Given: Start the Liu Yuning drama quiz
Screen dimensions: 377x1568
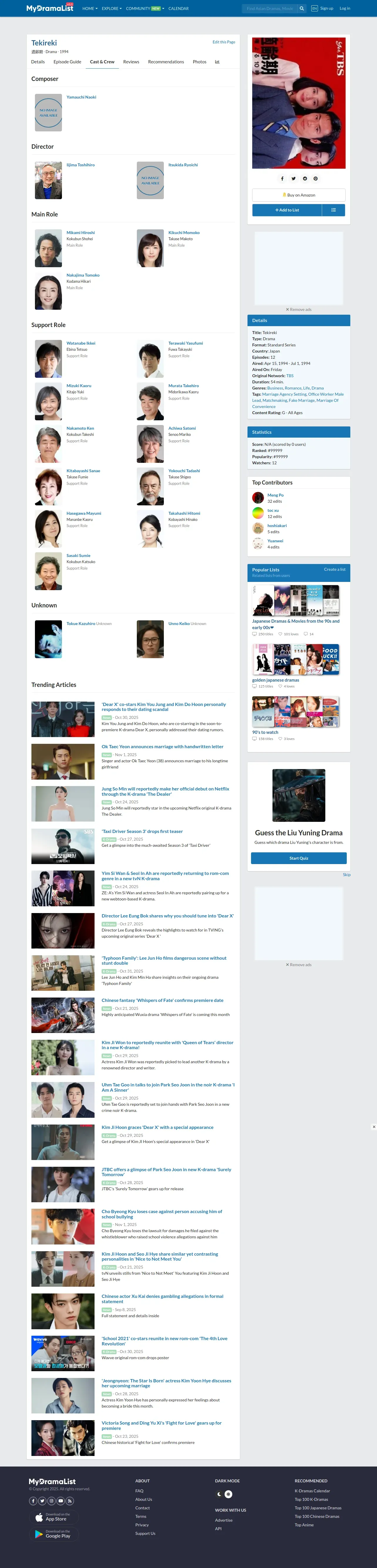Looking at the screenshot, I should [298, 858].
